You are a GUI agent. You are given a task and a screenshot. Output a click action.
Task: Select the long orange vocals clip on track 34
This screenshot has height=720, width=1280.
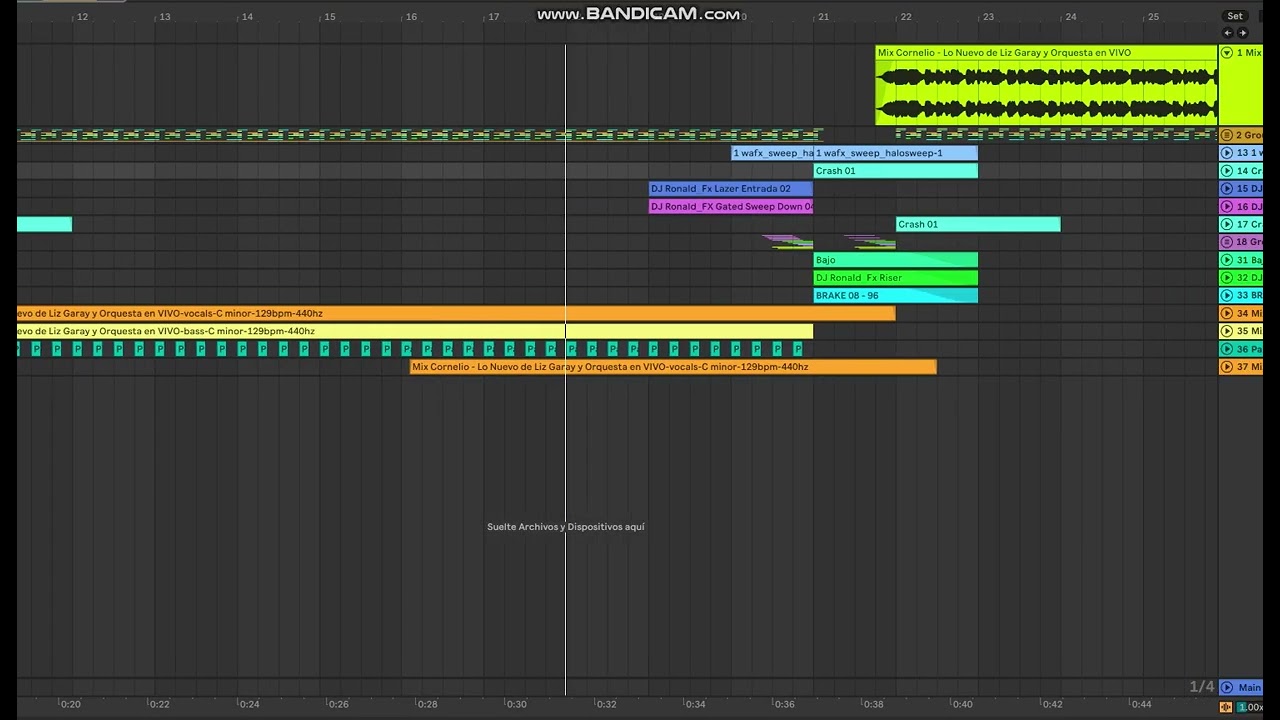coord(456,313)
